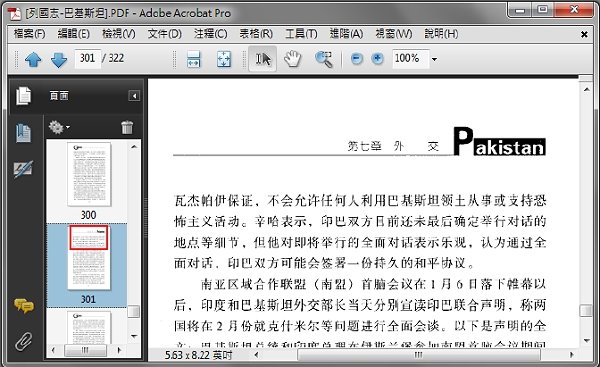Screen dimensions: 600x367
Task: Zoom in with the plus button
Action: click(377, 59)
